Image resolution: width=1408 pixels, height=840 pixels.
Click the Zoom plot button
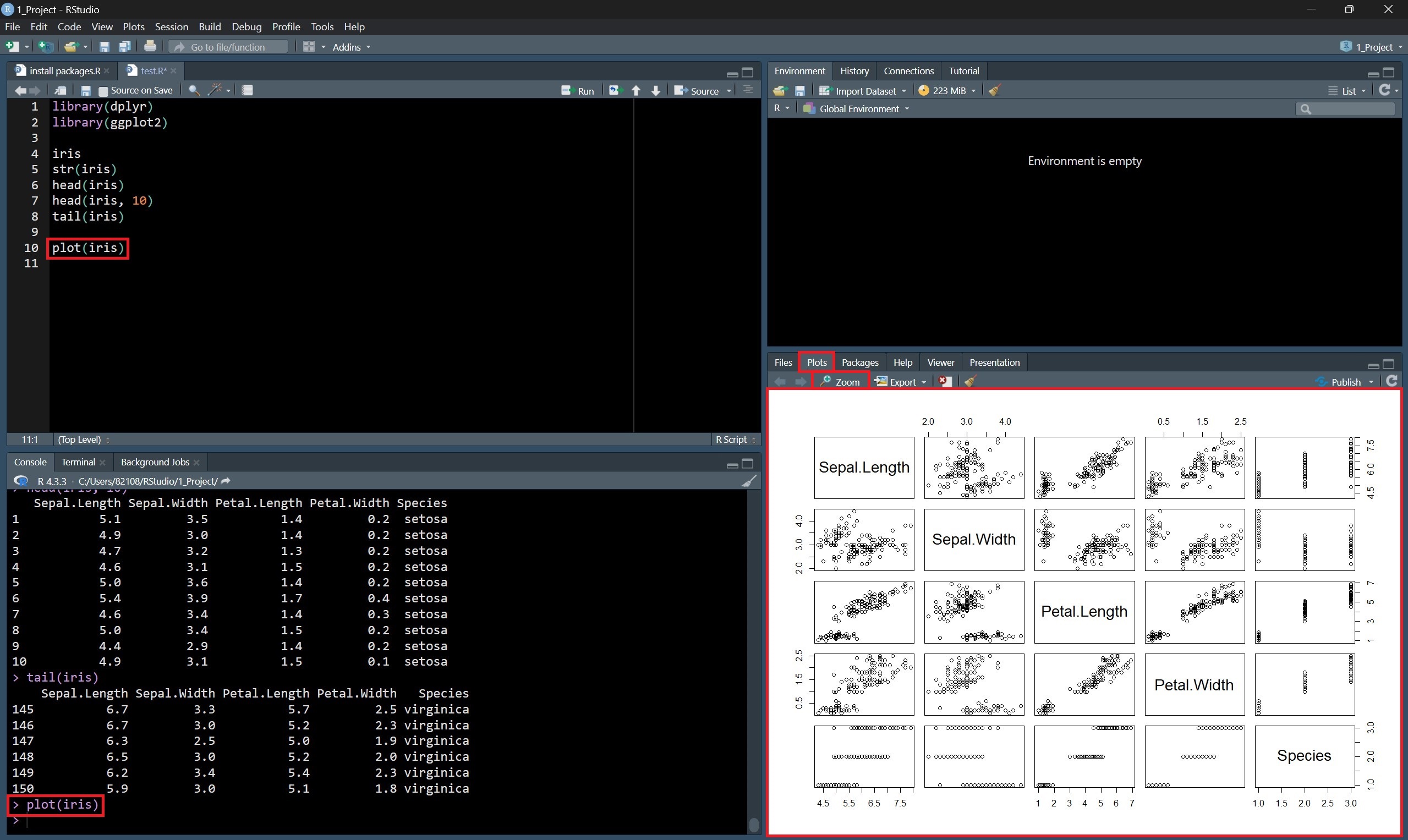(x=840, y=382)
